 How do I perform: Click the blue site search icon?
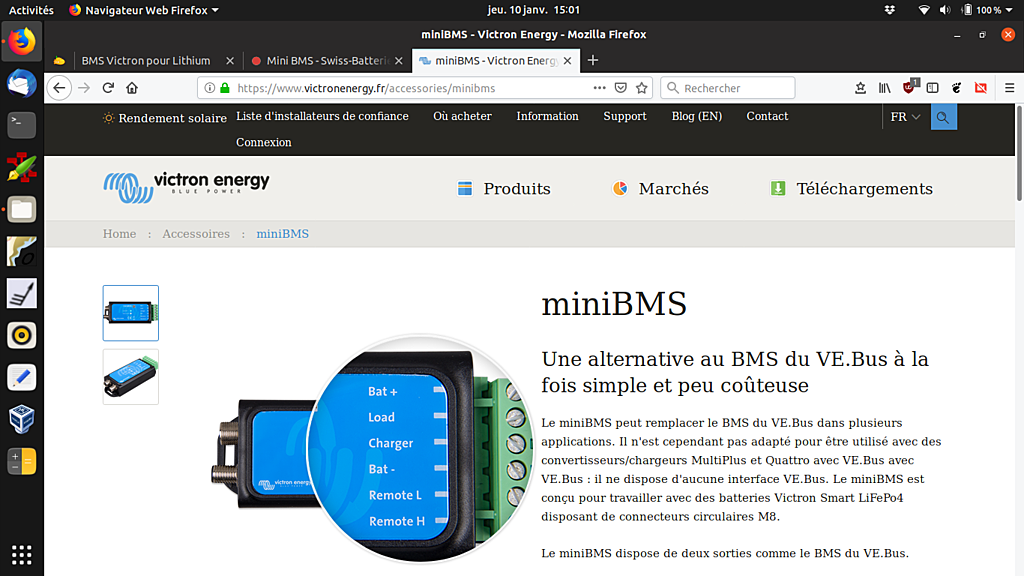coord(943,117)
